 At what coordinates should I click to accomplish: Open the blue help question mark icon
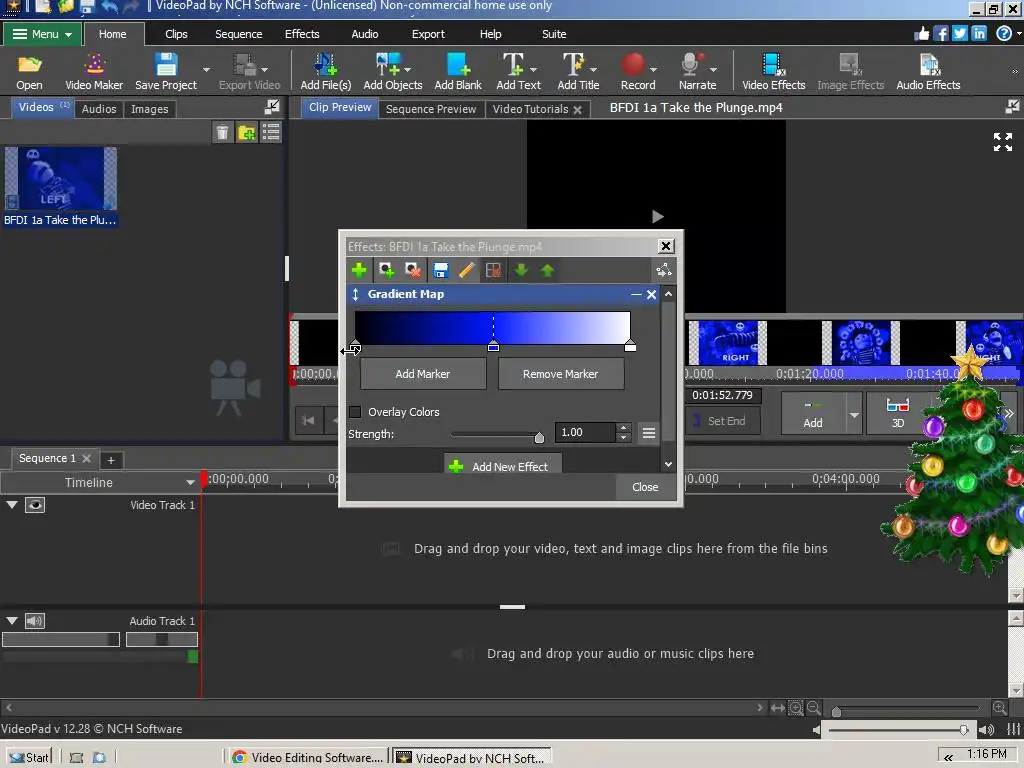pos(1004,34)
